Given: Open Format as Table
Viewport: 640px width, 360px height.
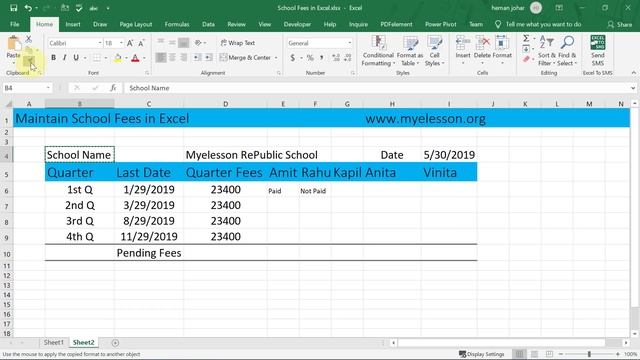Looking at the screenshot, I should click(x=410, y=51).
